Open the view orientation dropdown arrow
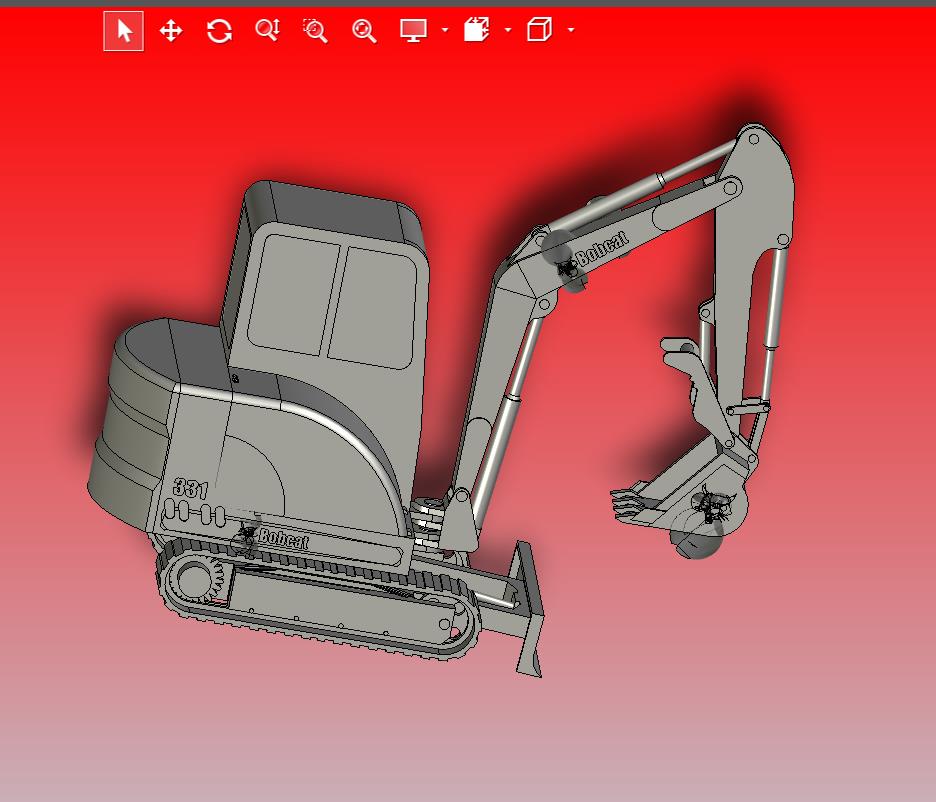936x802 pixels. click(x=571, y=29)
